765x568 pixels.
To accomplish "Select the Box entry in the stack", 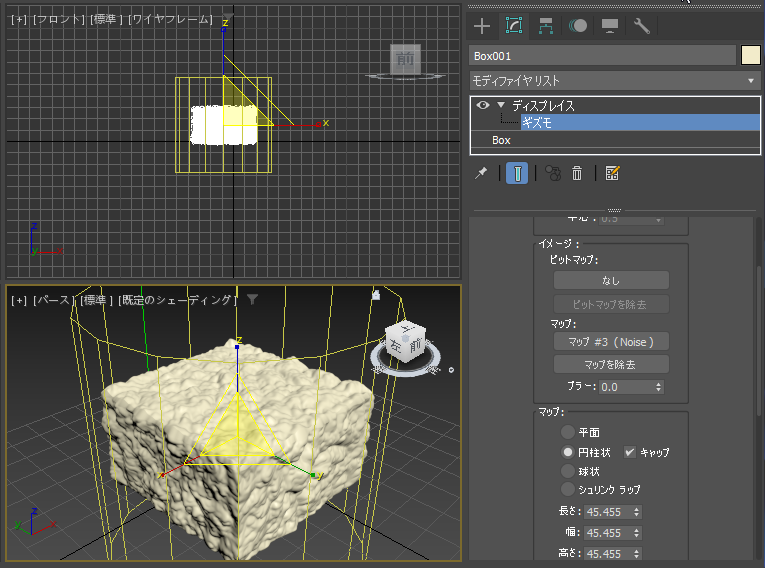I will tap(615, 140).
